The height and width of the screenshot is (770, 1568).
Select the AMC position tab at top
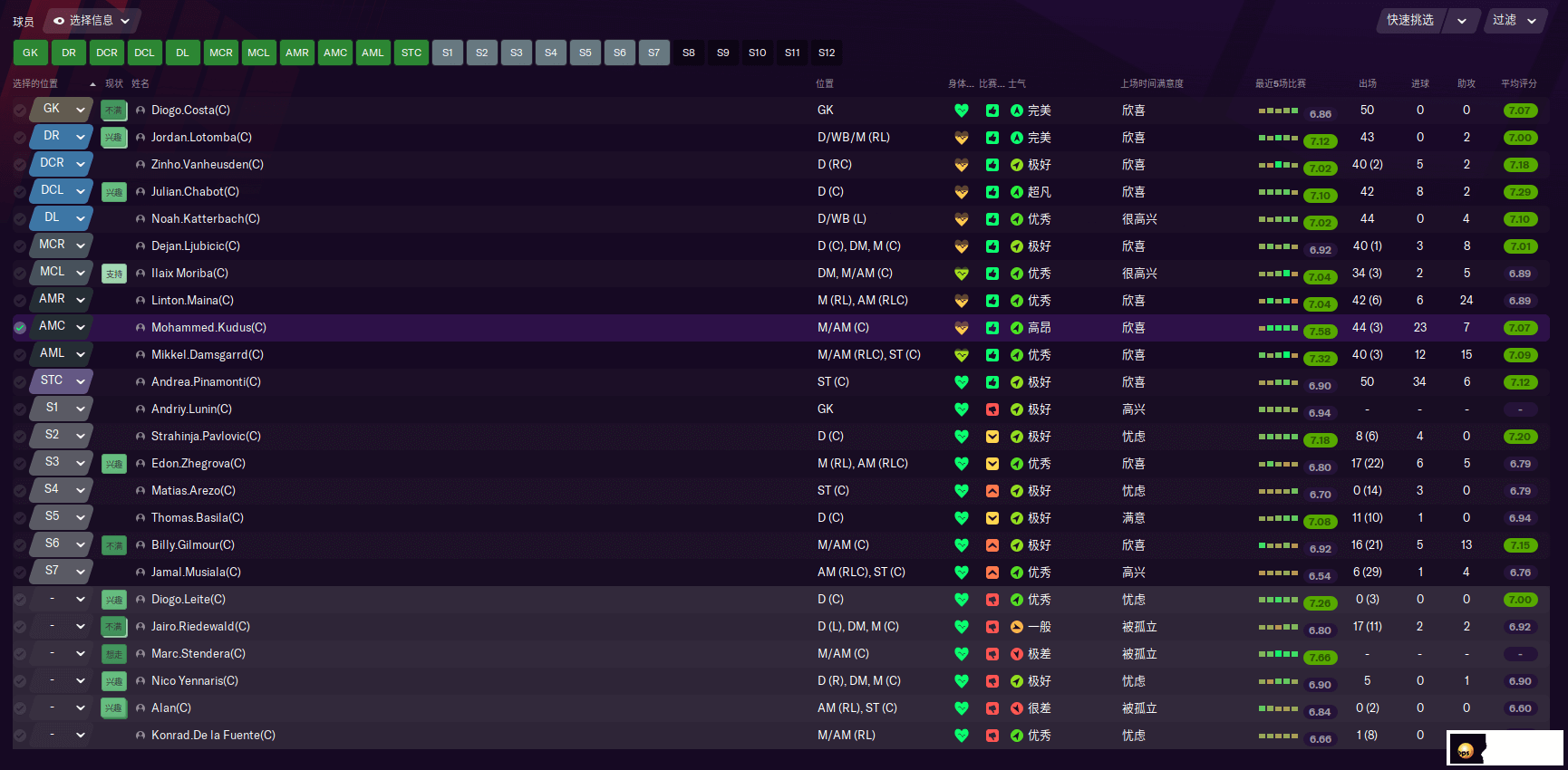point(335,53)
